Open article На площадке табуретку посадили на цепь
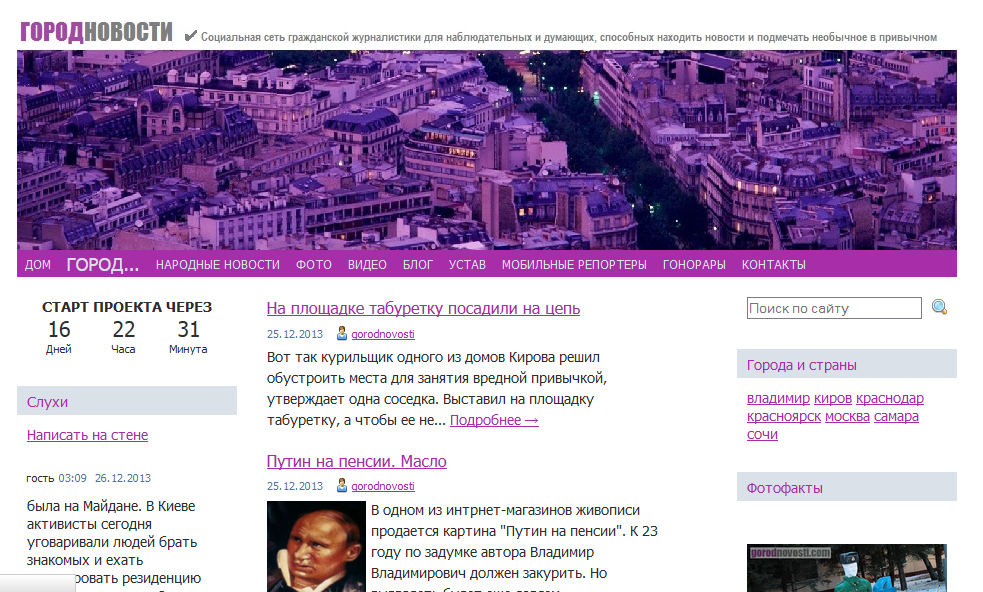 pyautogui.click(x=423, y=309)
